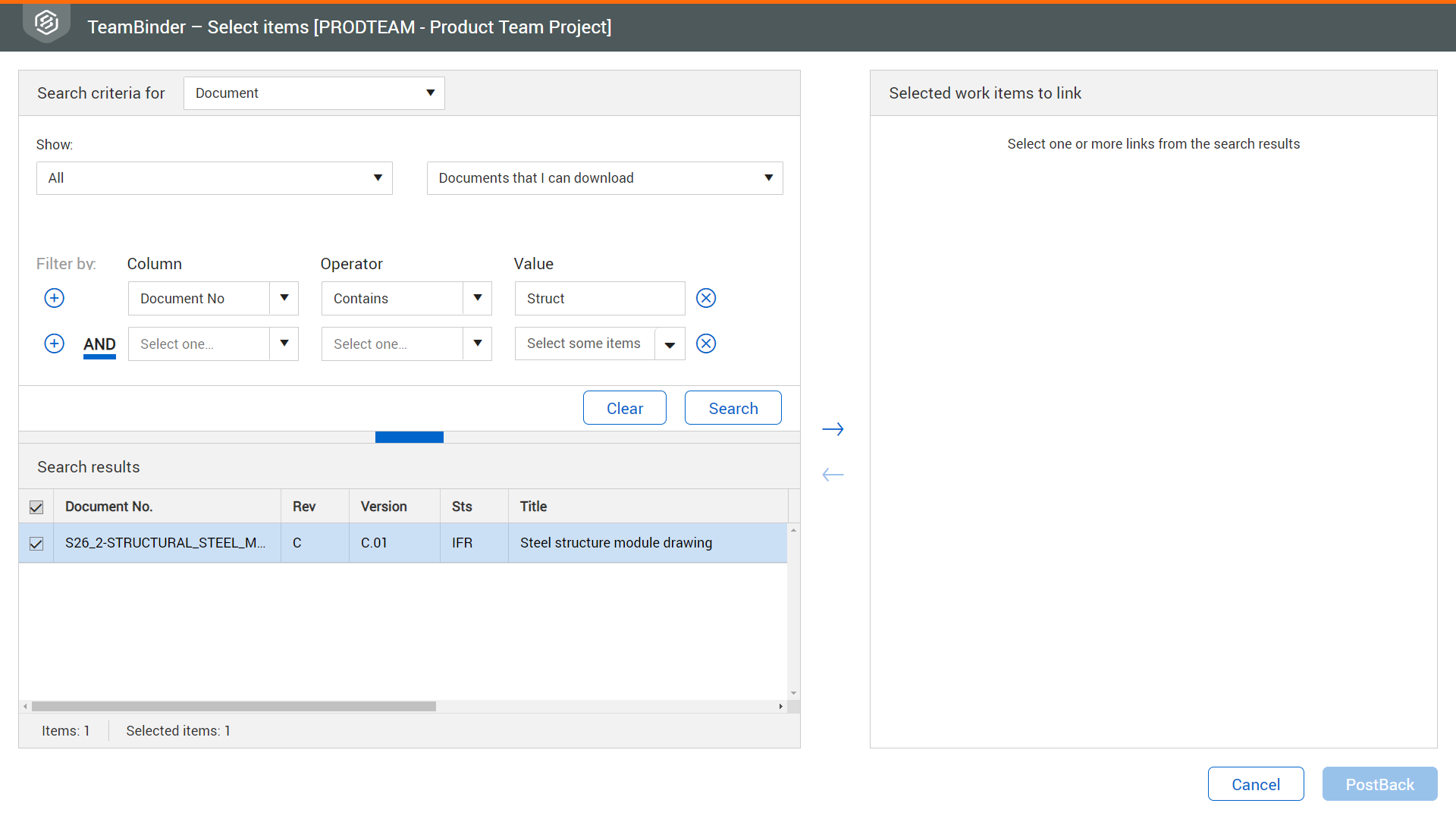The width and height of the screenshot is (1456, 819).
Task: Expand the Show All dropdown
Action: [x=214, y=178]
